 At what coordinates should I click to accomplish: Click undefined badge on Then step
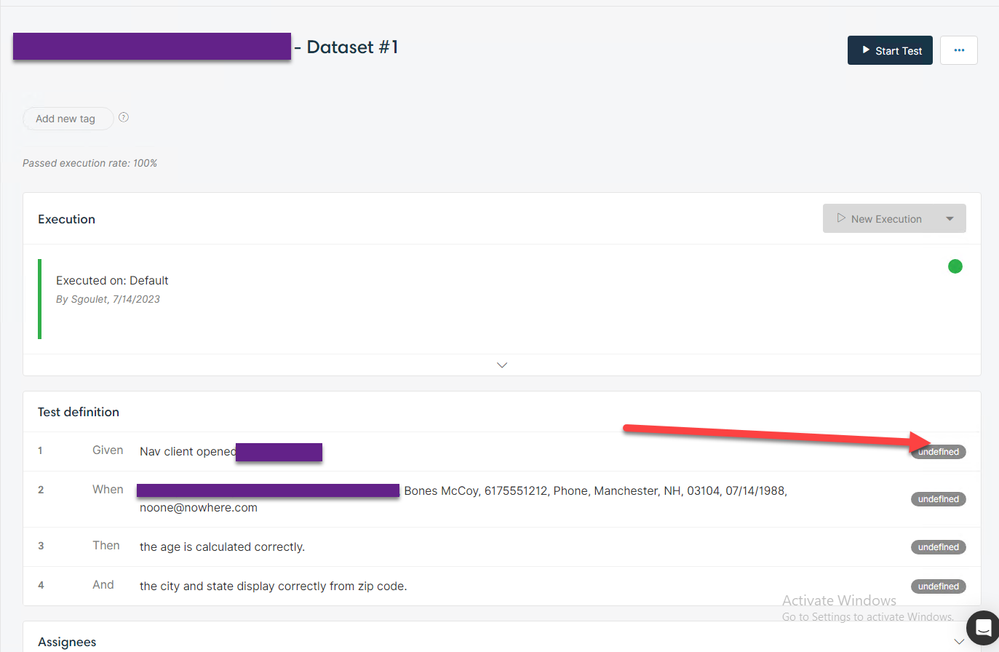coord(938,547)
